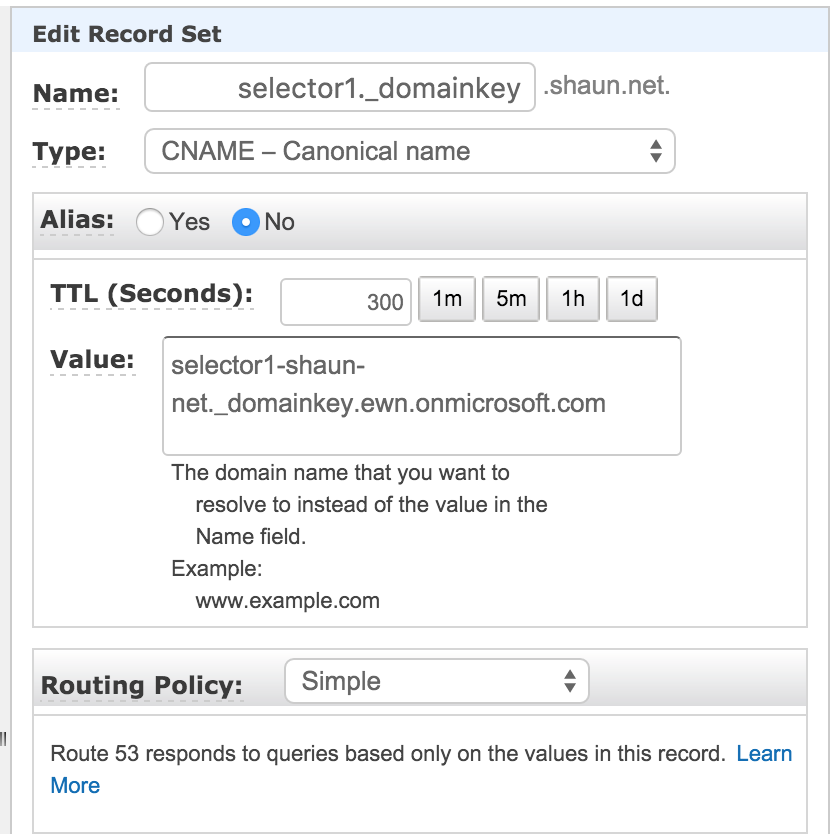Set TTL with the 1d button
This screenshot has height=834, width=834.
click(x=632, y=299)
